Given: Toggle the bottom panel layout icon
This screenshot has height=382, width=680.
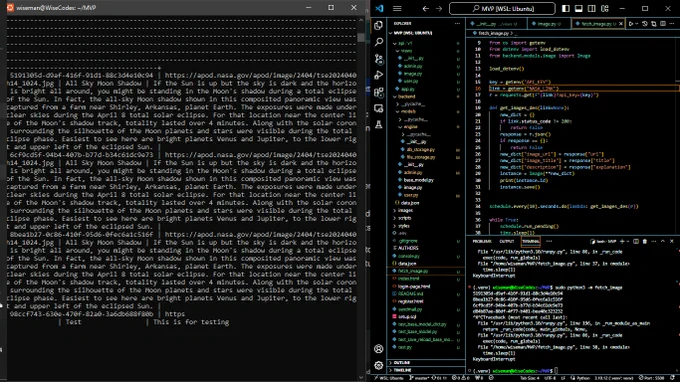Looking at the screenshot, I should [579, 8].
